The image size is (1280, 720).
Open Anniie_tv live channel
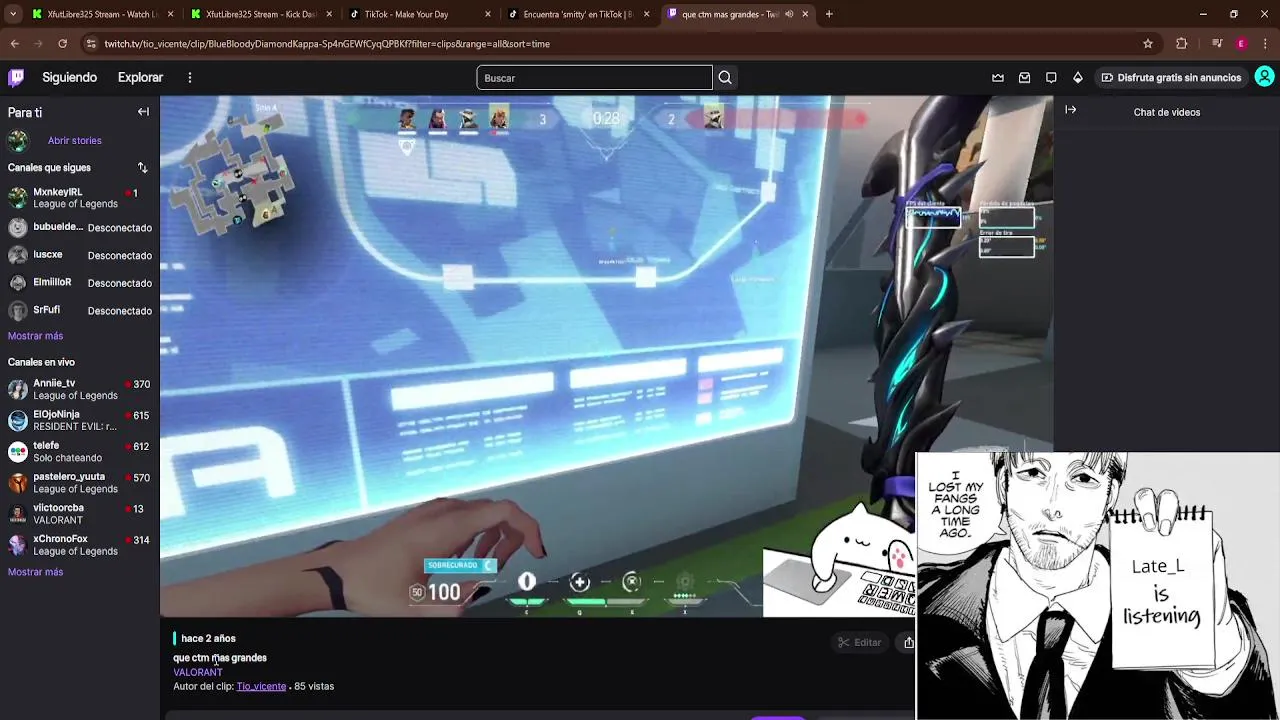pos(80,389)
